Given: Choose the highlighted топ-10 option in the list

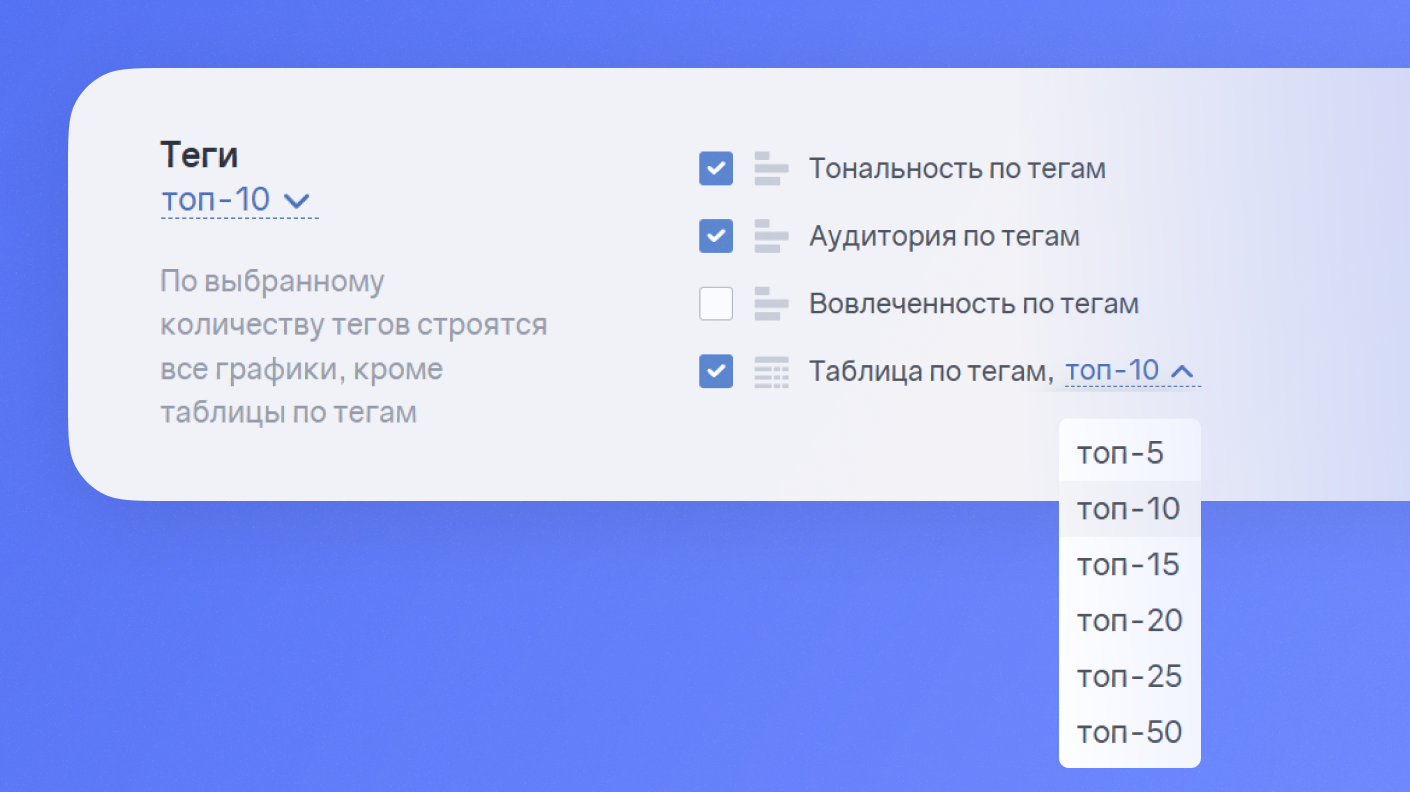Looking at the screenshot, I should pyautogui.click(x=1129, y=509).
